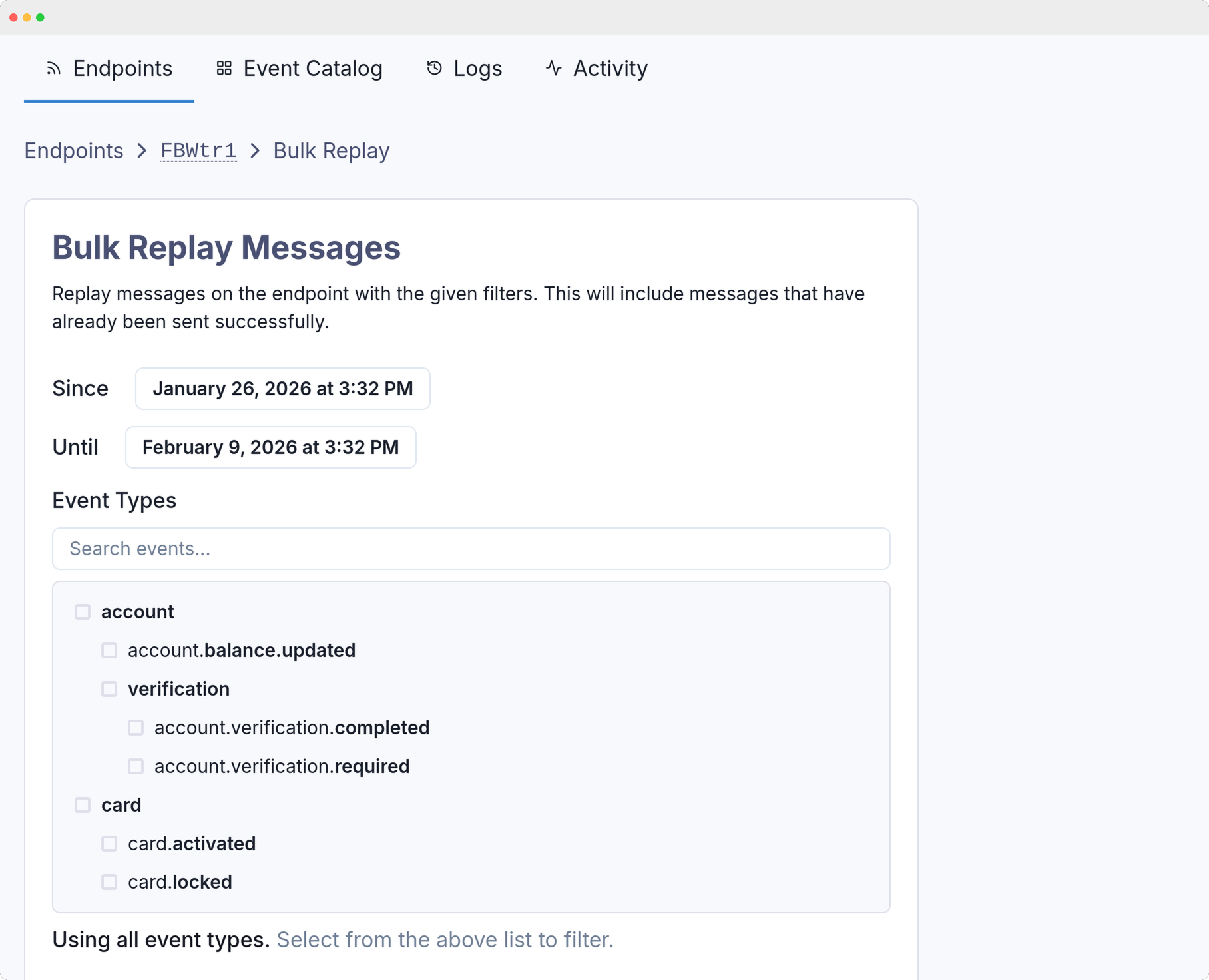Click the Endpoints feed icon
Screen dimensions: 1209x980
(x=53, y=68)
